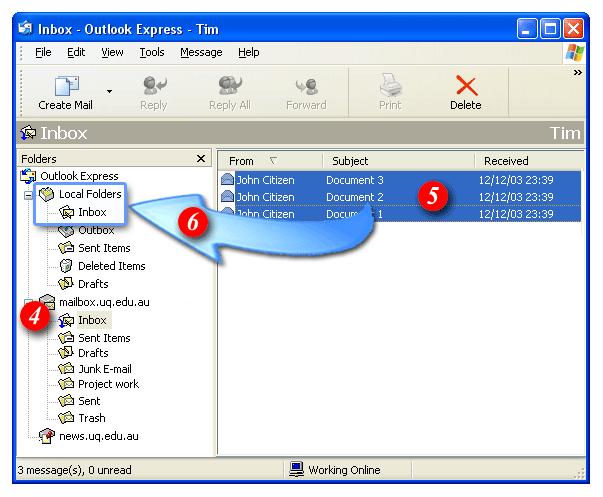This screenshot has width=603, height=497.
Task: Click the Print toolbar icon
Action: point(390,87)
